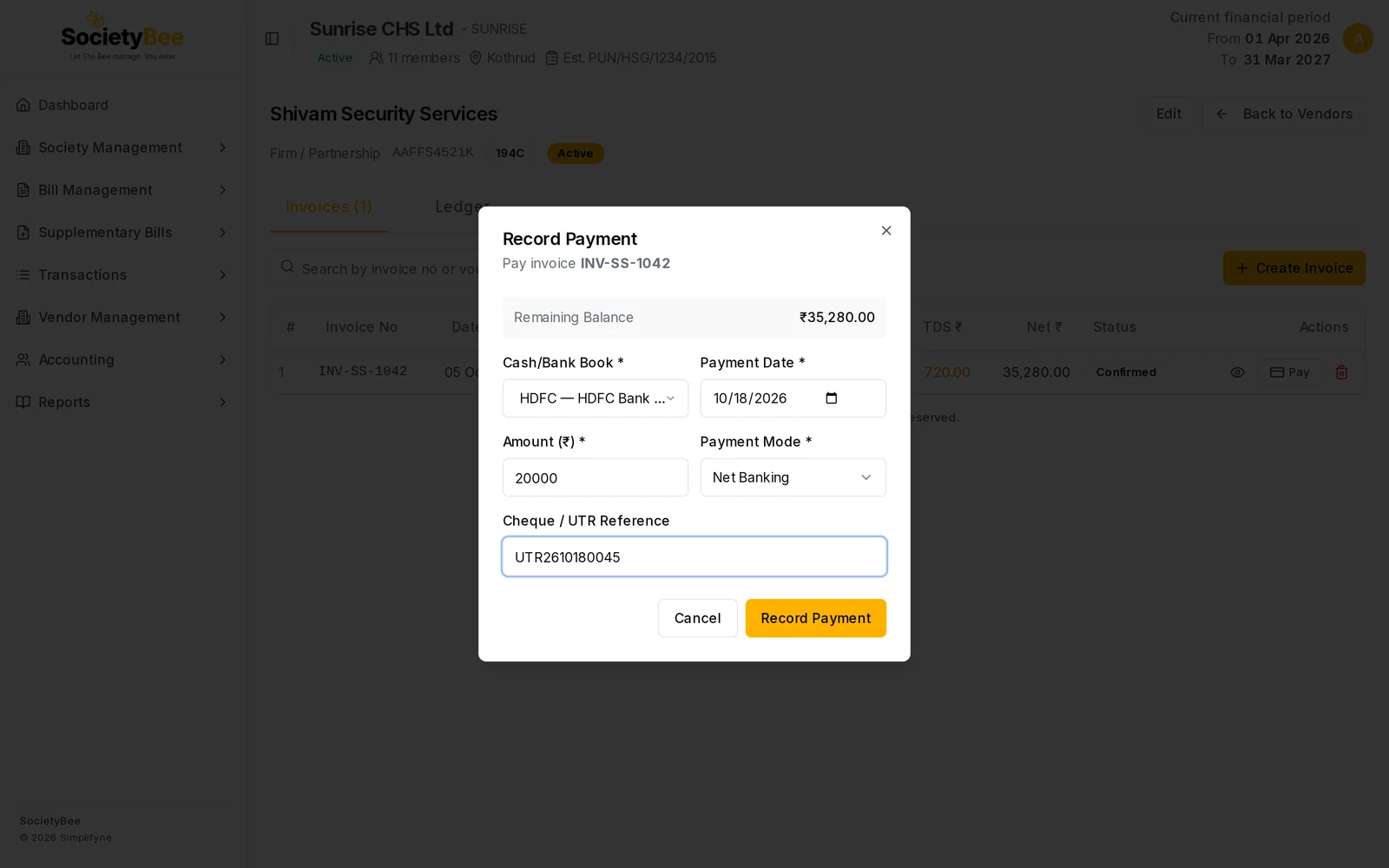Switch to the Invoices (1) tab
The height and width of the screenshot is (868, 1389).
coord(329,207)
